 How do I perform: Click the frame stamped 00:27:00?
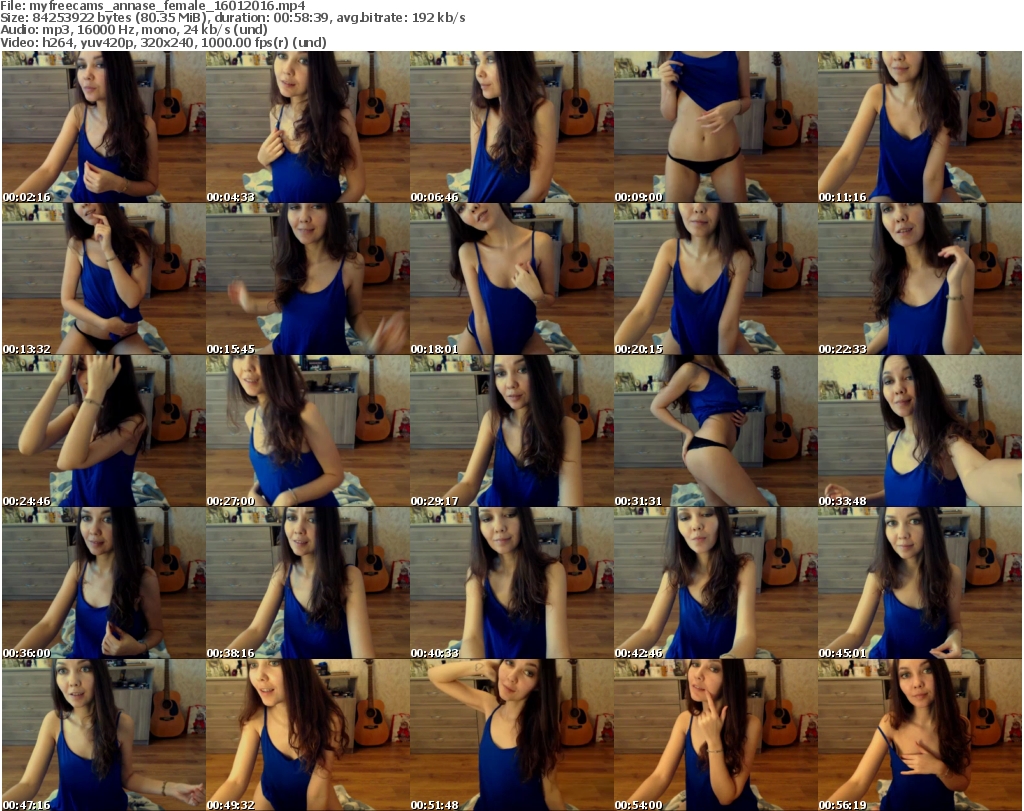[x=308, y=431]
